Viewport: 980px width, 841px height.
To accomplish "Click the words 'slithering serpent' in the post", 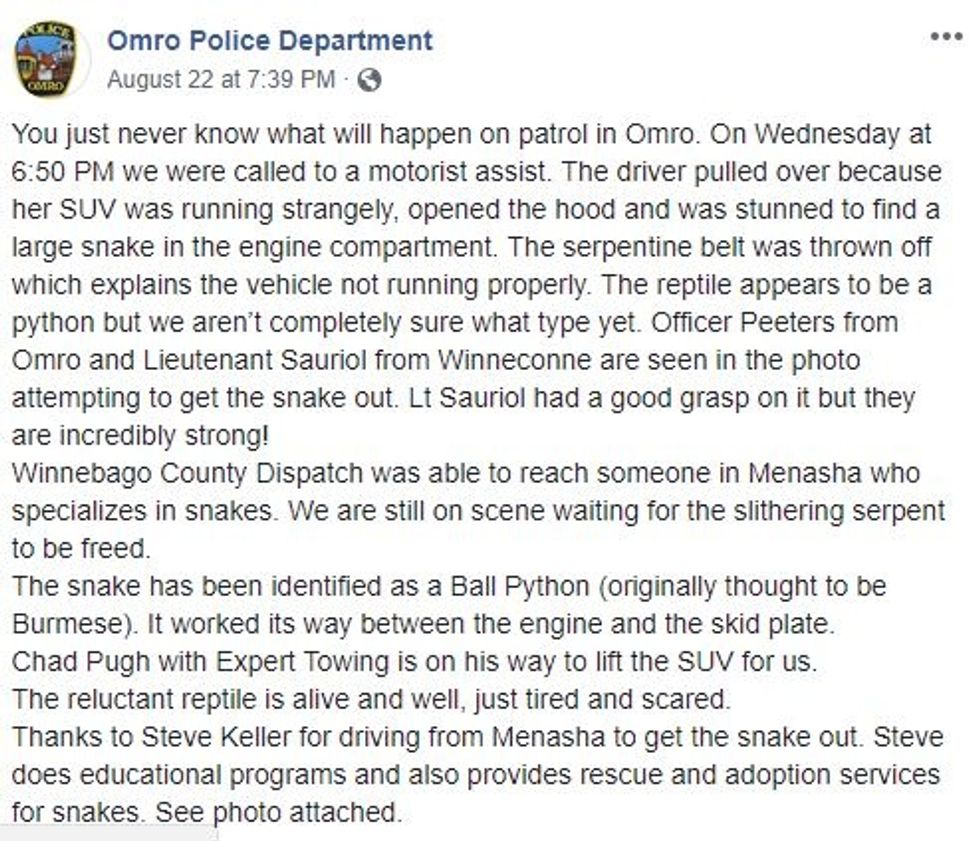I will [x=816, y=511].
